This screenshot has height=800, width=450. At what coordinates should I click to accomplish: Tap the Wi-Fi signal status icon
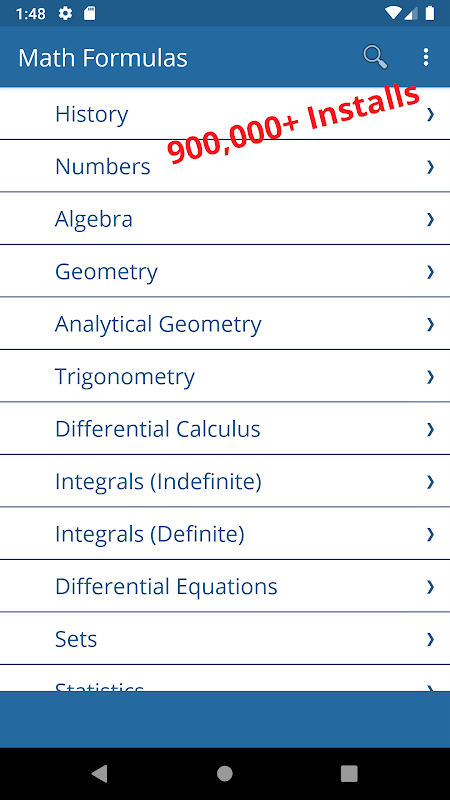pos(393,14)
